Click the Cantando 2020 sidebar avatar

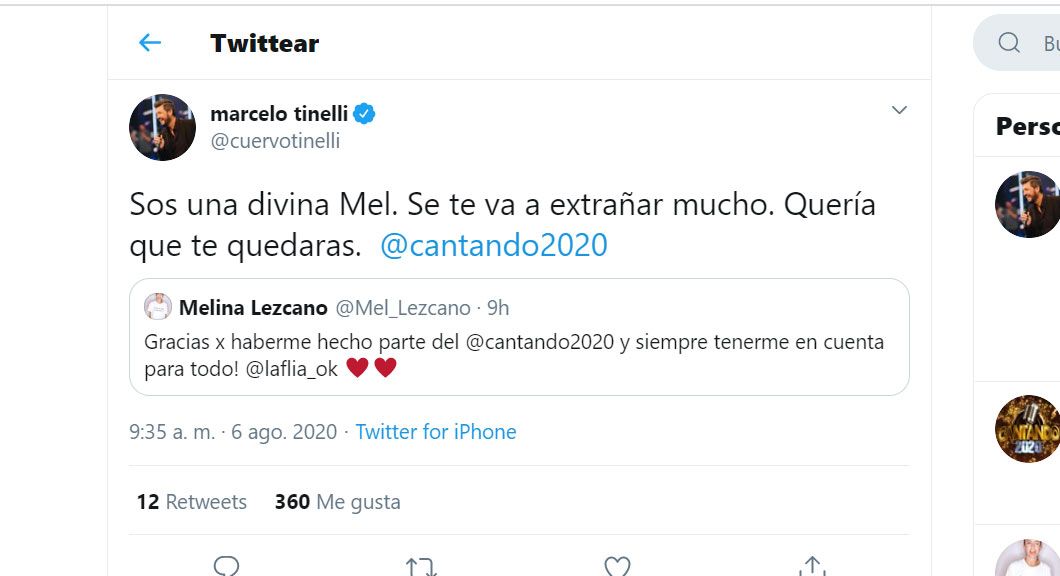1027,429
